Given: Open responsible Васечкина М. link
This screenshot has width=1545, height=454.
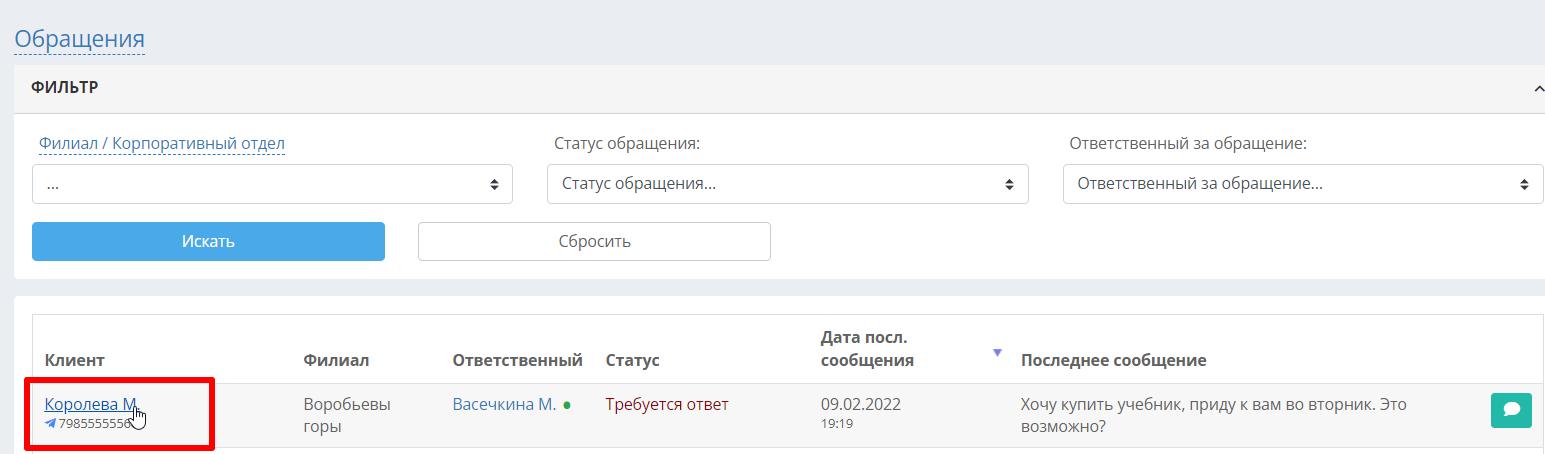Looking at the screenshot, I should (504, 405).
